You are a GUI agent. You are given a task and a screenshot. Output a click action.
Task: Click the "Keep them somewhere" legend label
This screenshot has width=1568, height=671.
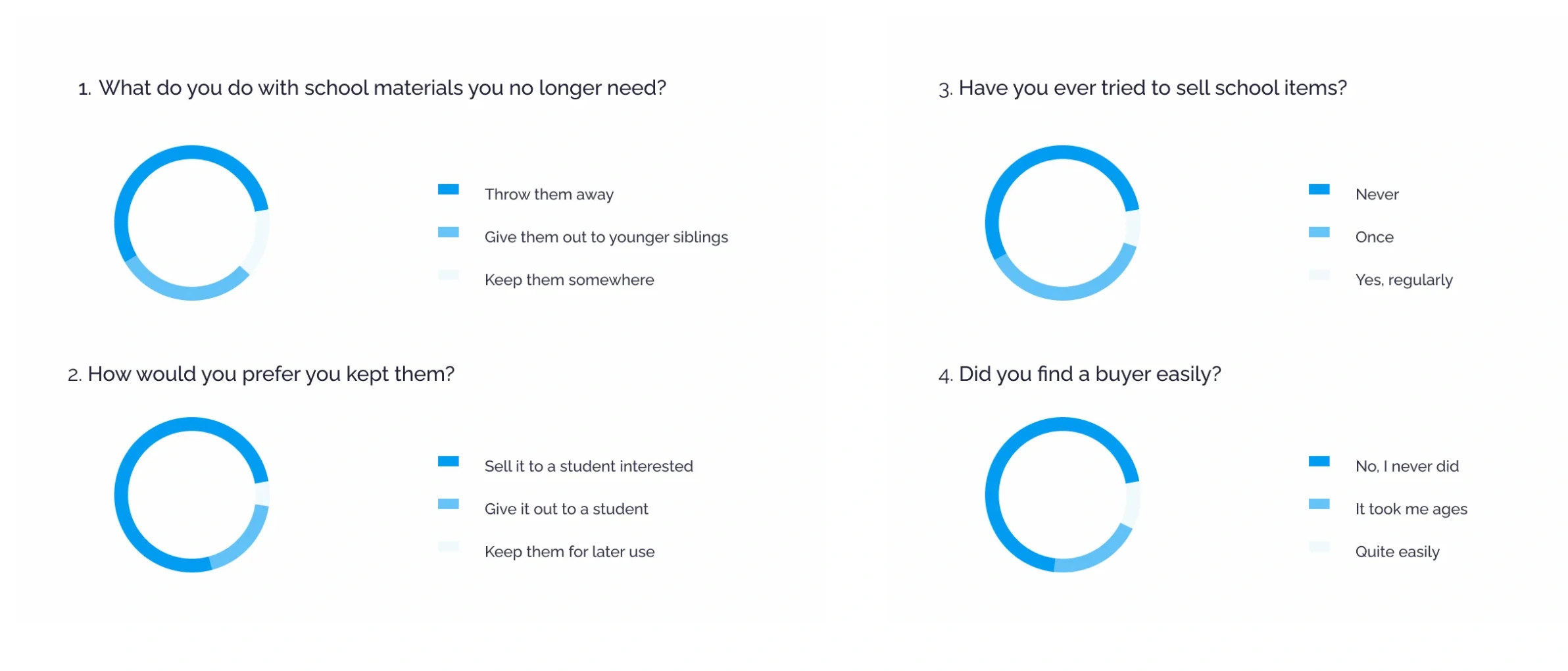pyautogui.click(x=569, y=280)
